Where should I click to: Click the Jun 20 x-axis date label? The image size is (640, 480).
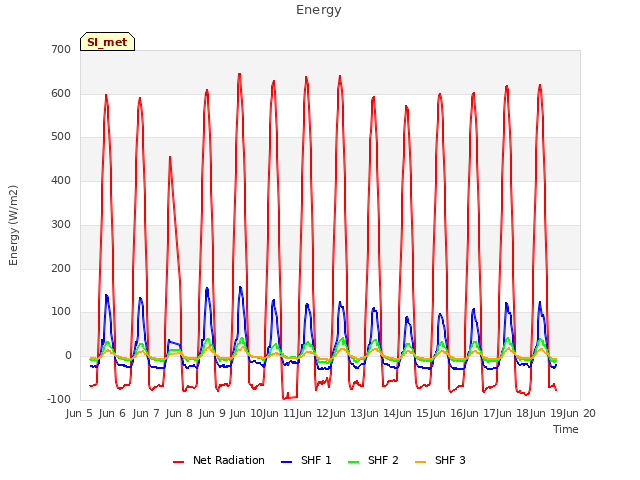pos(579,414)
